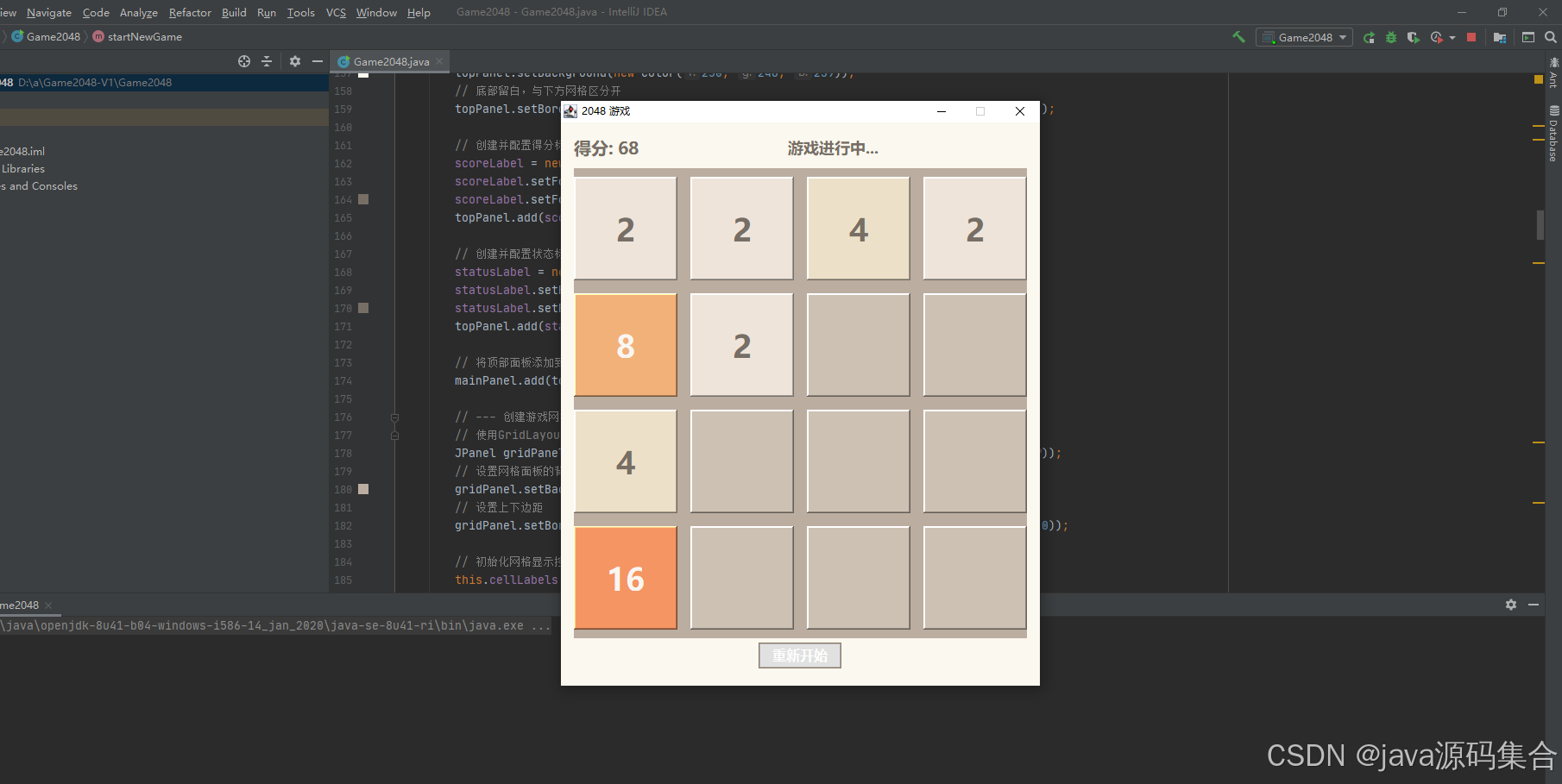1562x784 pixels.
Task: Toggle the breakpoint marker on line 170
Action: coord(362,308)
